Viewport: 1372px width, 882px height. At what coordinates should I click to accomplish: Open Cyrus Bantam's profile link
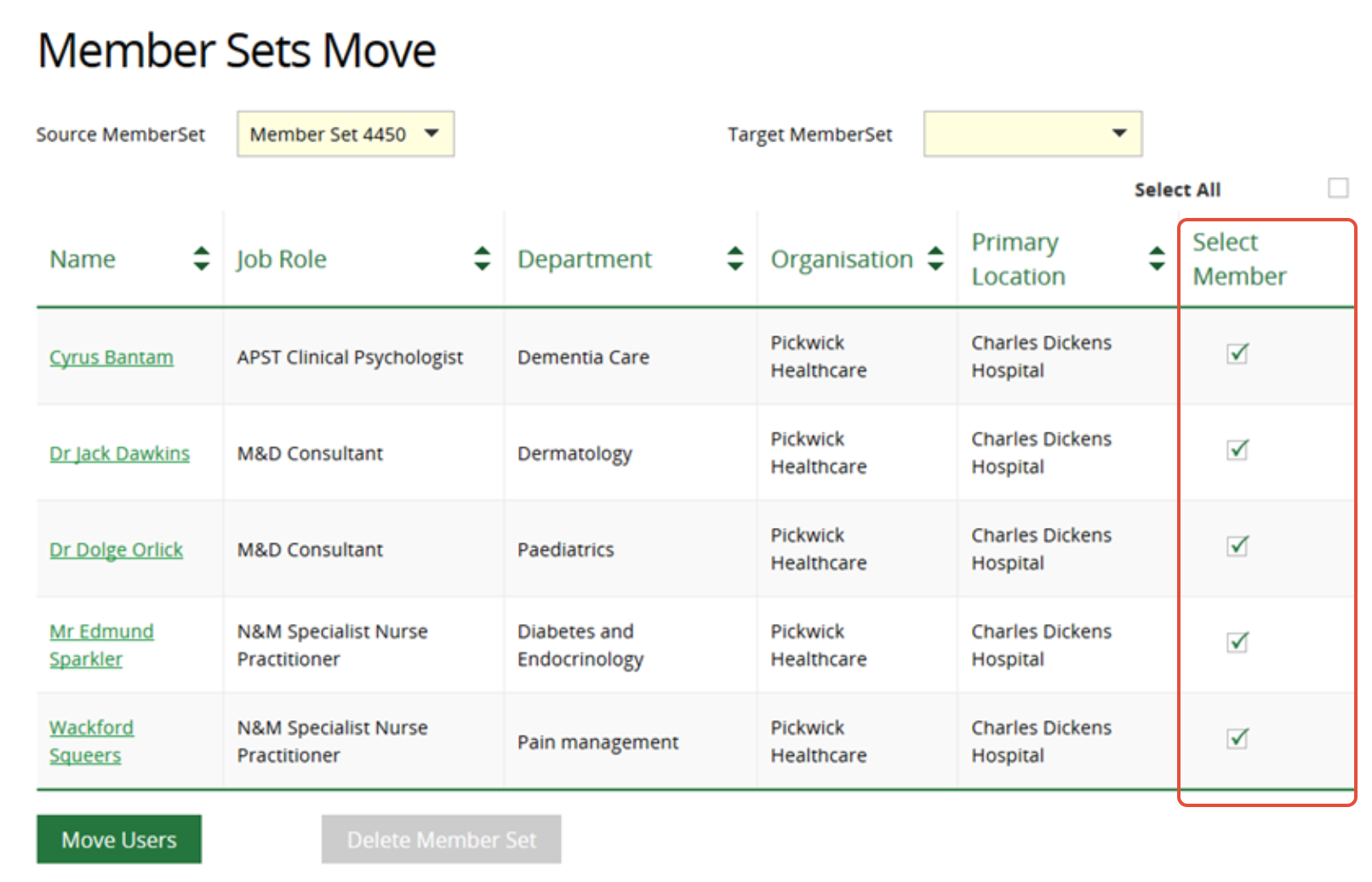111,358
